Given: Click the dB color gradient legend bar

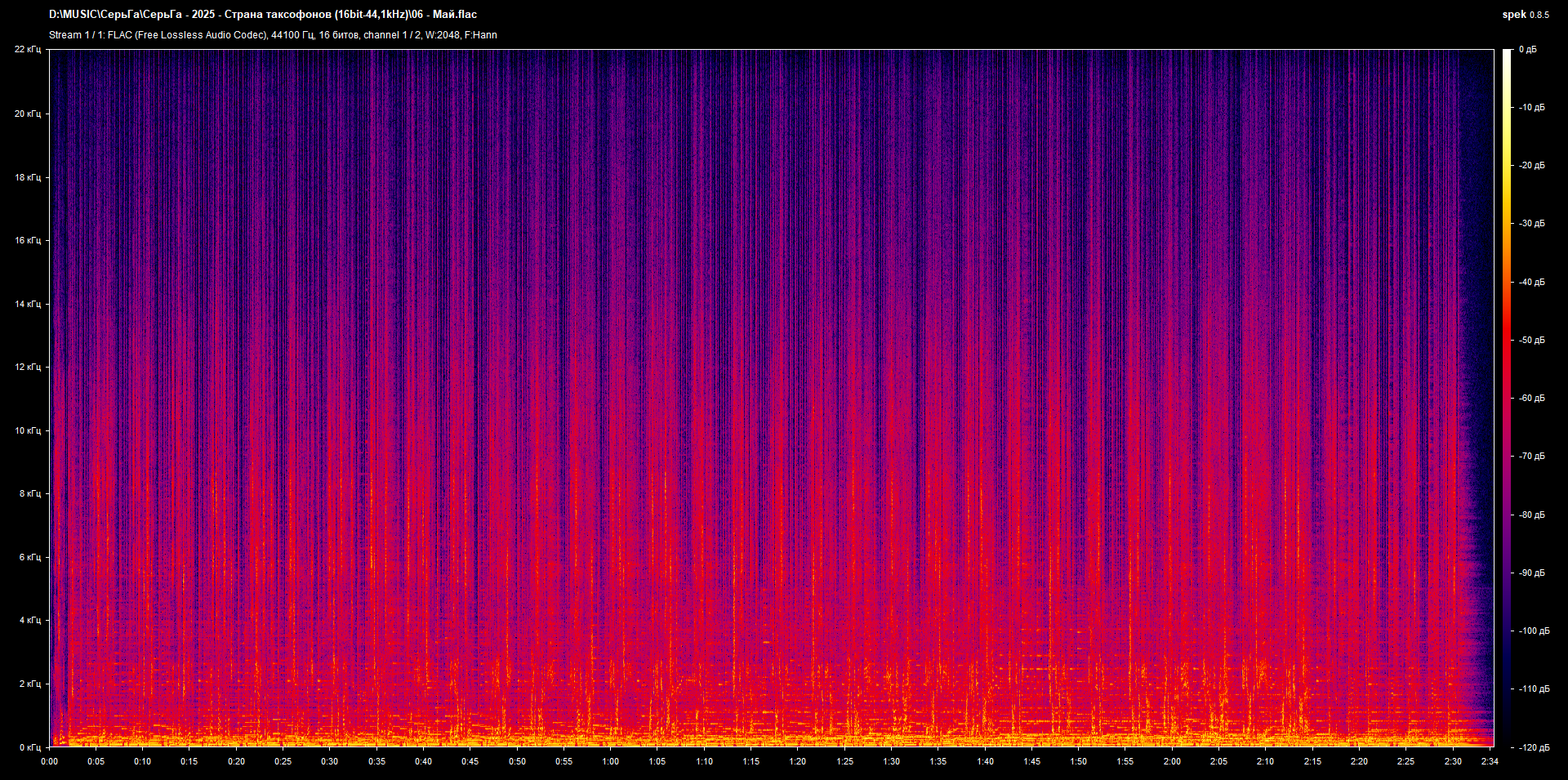Looking at the screenshot, I should click(1508, 398).
